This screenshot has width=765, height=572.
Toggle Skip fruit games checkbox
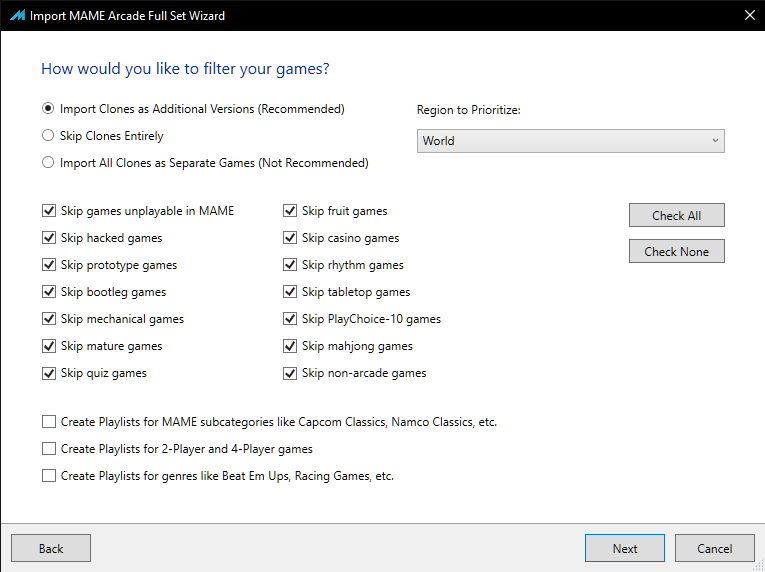point(290,211)
